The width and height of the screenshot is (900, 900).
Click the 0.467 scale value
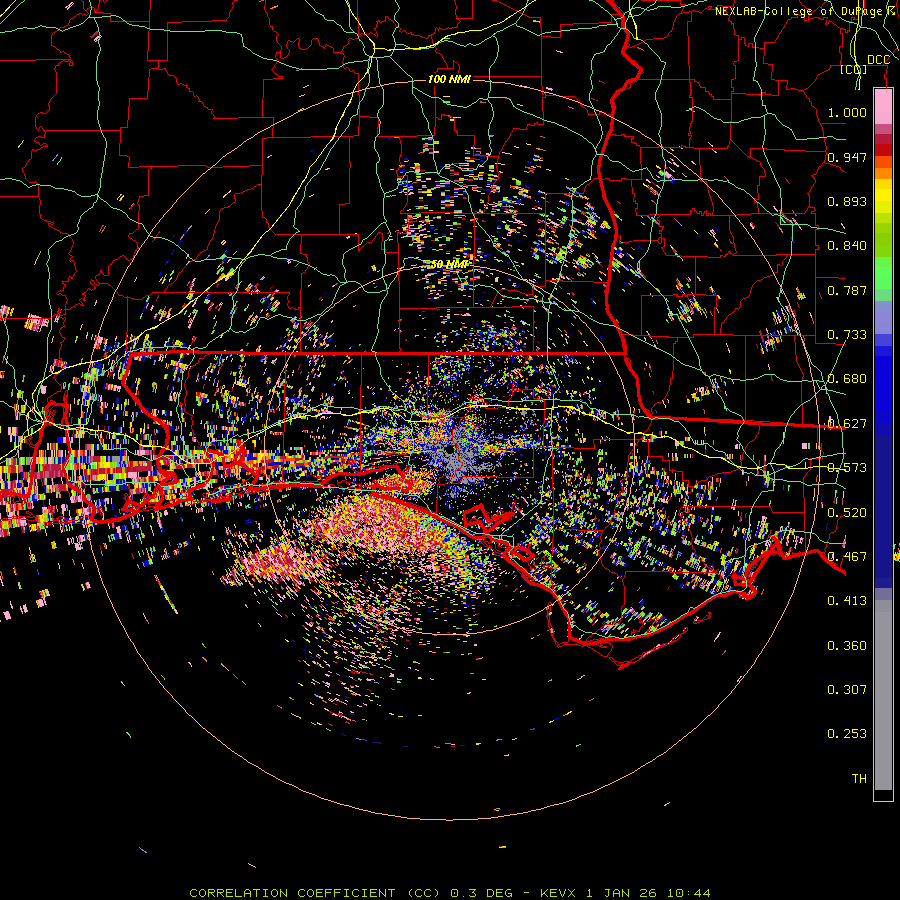tap(847, 556)
